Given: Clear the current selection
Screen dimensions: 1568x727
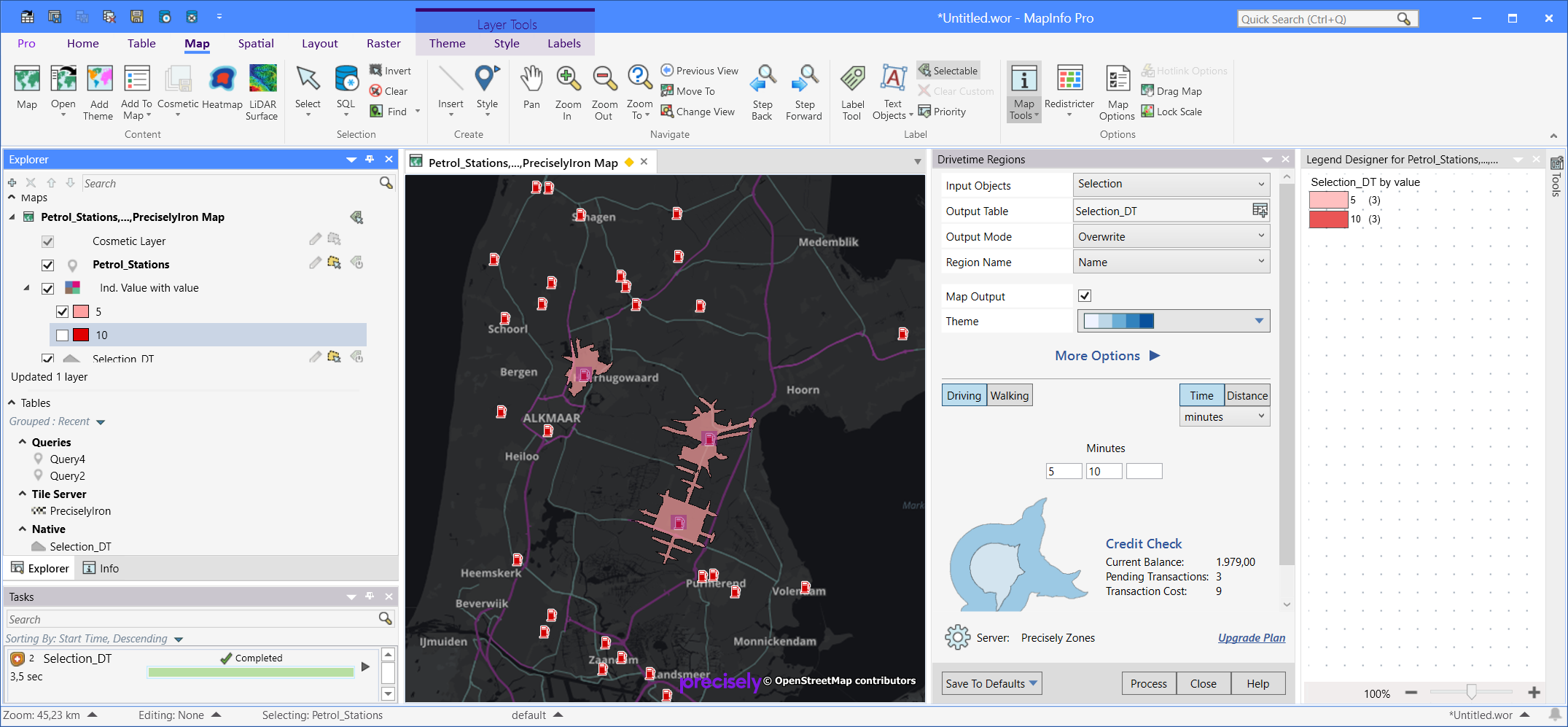Looking at the screenshot, I should pyautogui.click(x=389, y=91).
